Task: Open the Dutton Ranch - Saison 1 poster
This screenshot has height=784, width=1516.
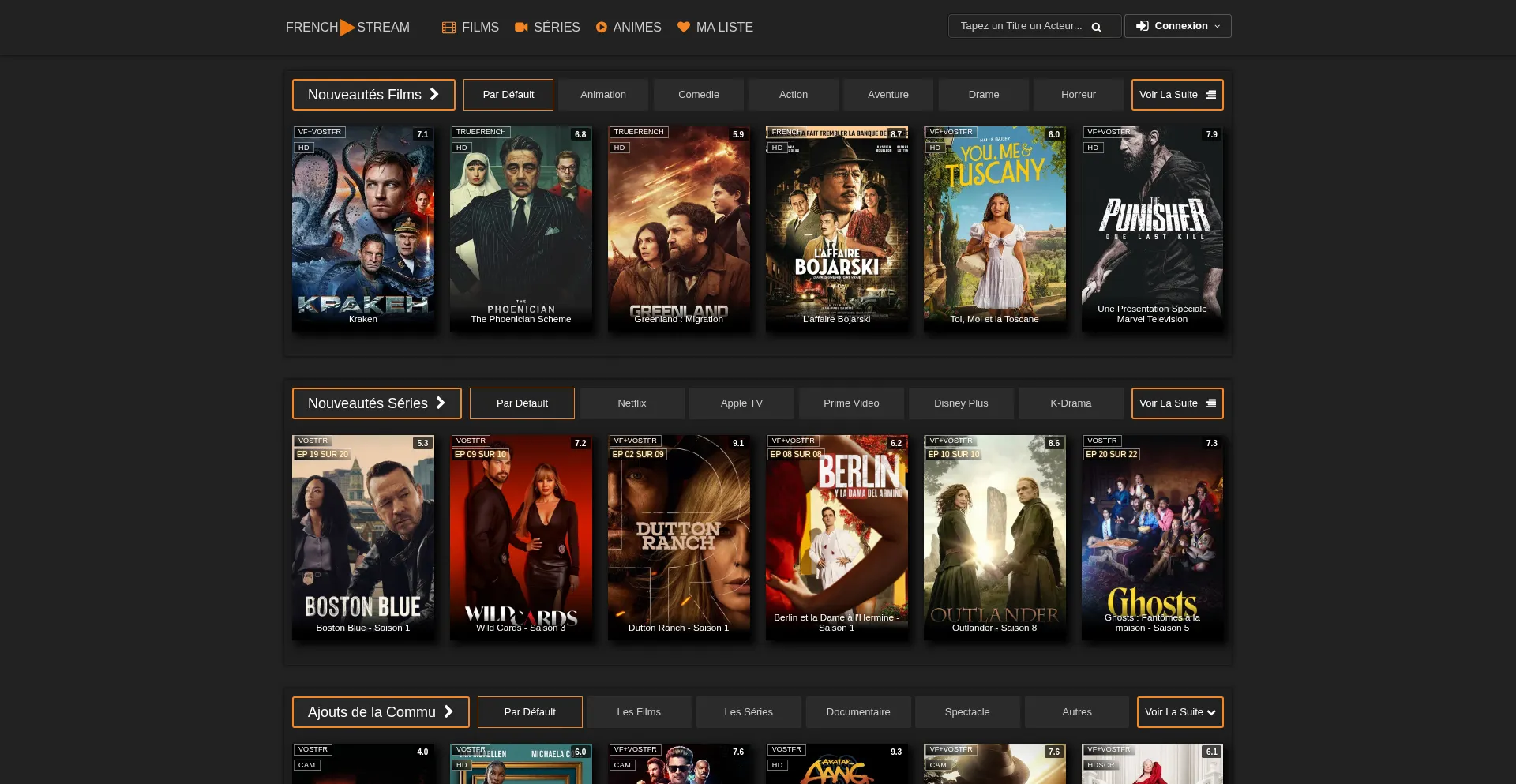Action: (x=679, y=538)
